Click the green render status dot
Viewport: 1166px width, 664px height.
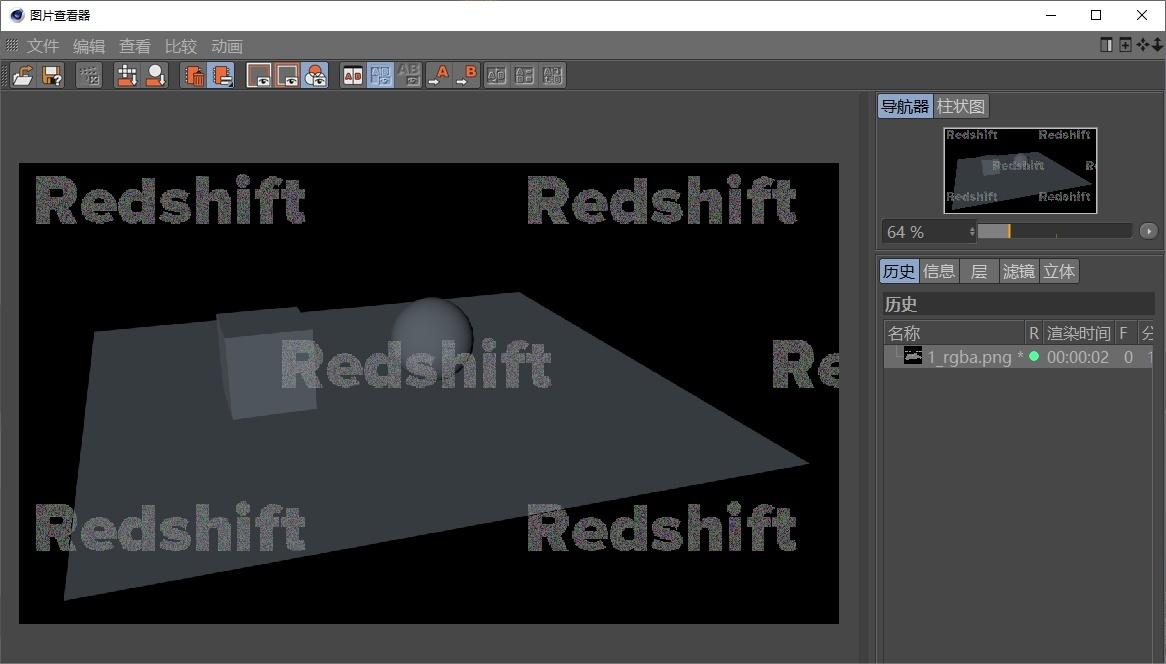click(1034, 356)
